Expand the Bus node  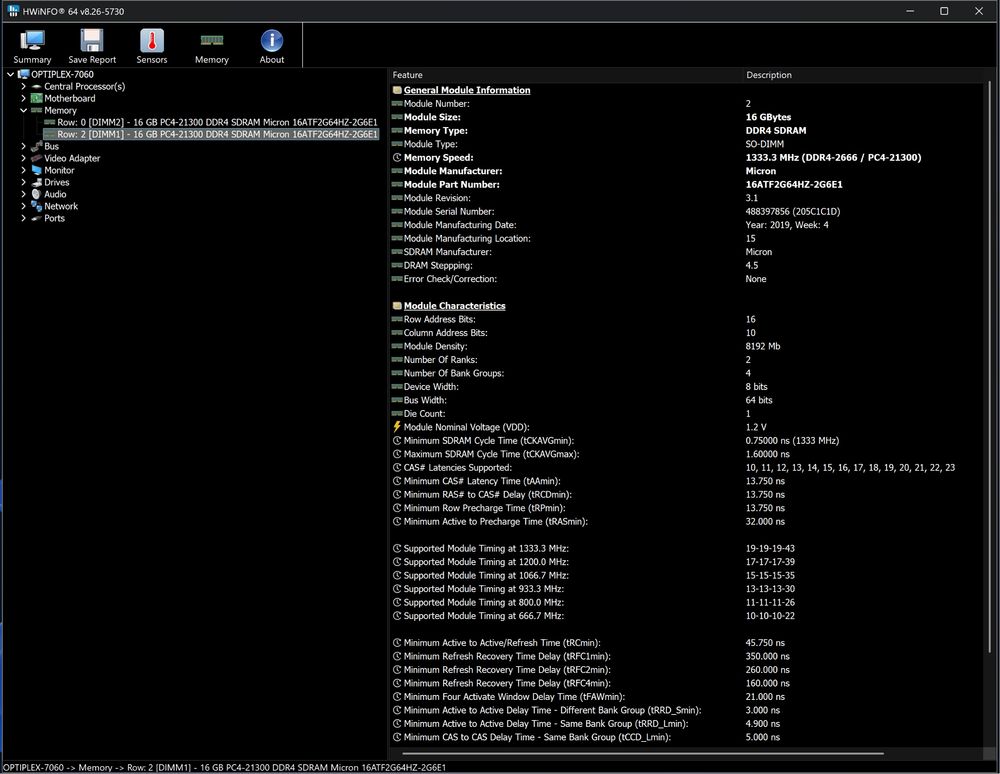[x=24, y=146]
